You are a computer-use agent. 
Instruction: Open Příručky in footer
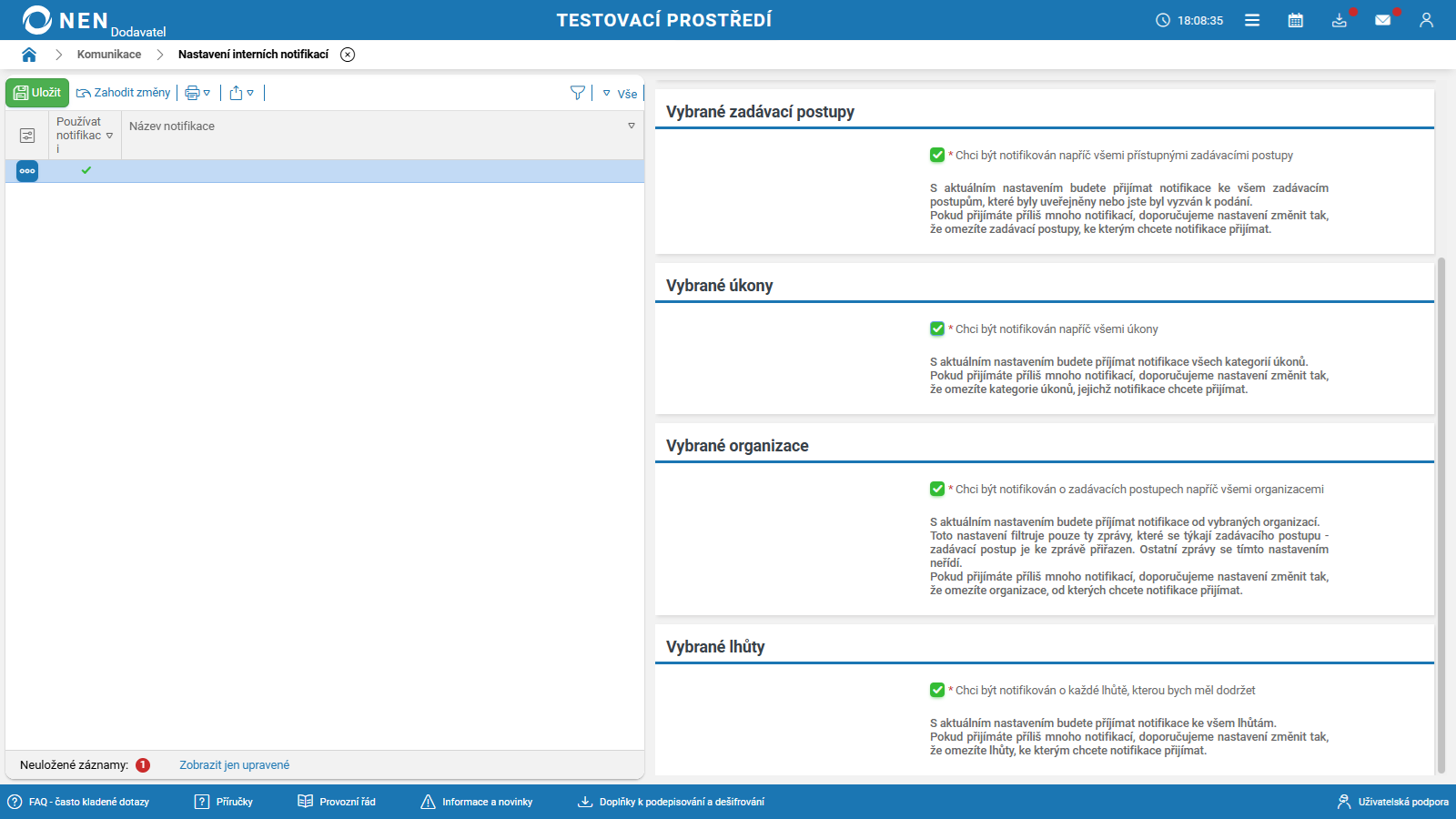click(224, 802)
